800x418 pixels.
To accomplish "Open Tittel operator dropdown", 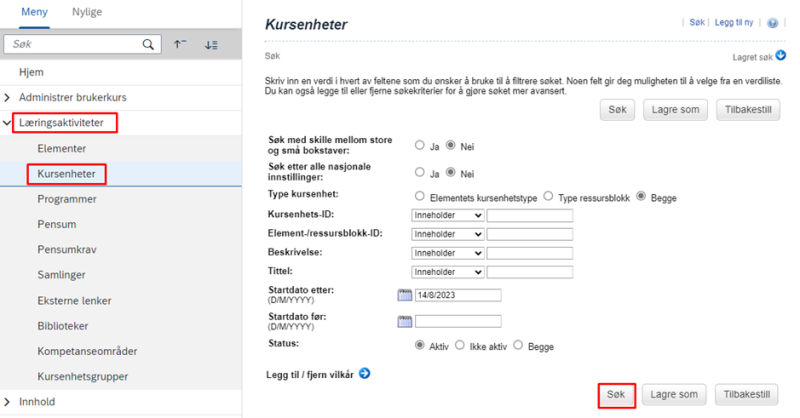I will [447, 272].
